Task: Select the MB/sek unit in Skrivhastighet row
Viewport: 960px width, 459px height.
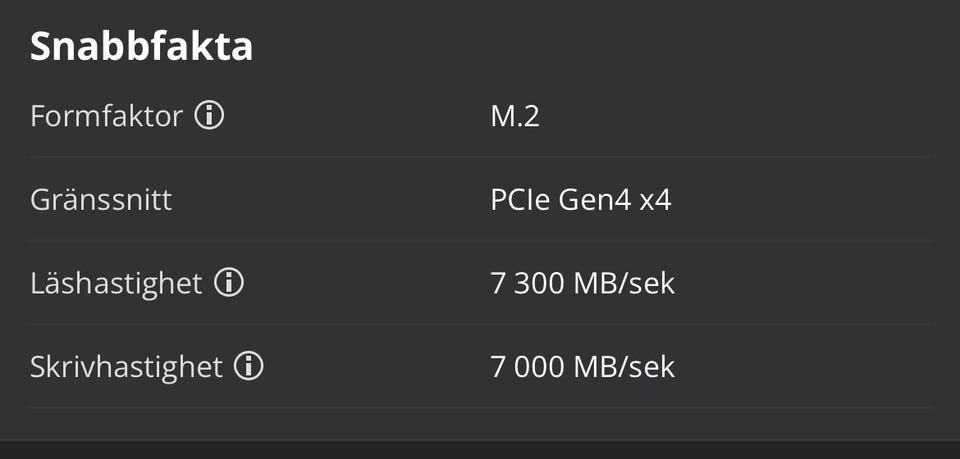Action: click(624, 366)
